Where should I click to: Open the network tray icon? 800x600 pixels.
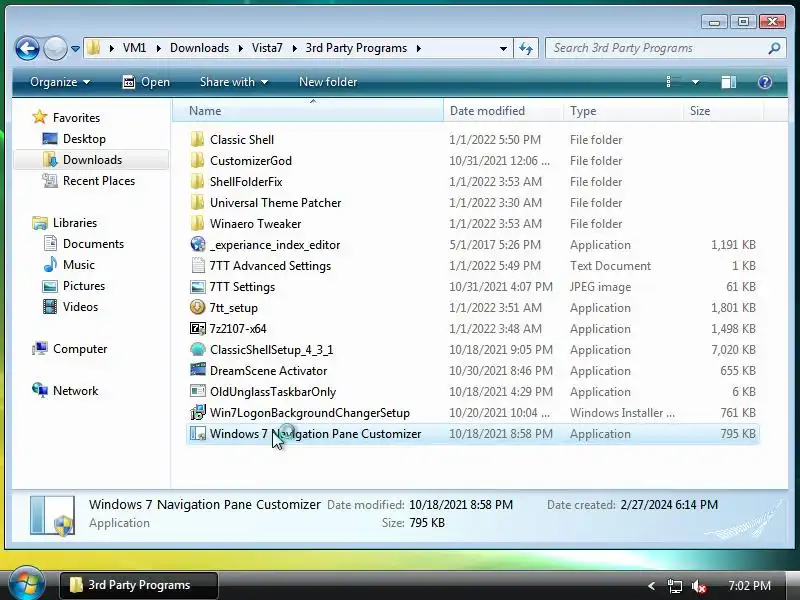(x=674, y=586)
